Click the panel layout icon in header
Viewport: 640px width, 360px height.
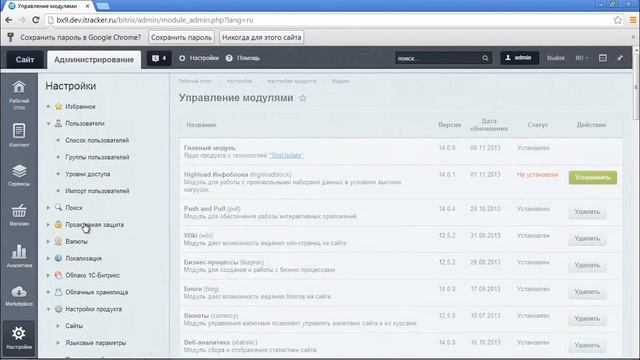(603, 58)
